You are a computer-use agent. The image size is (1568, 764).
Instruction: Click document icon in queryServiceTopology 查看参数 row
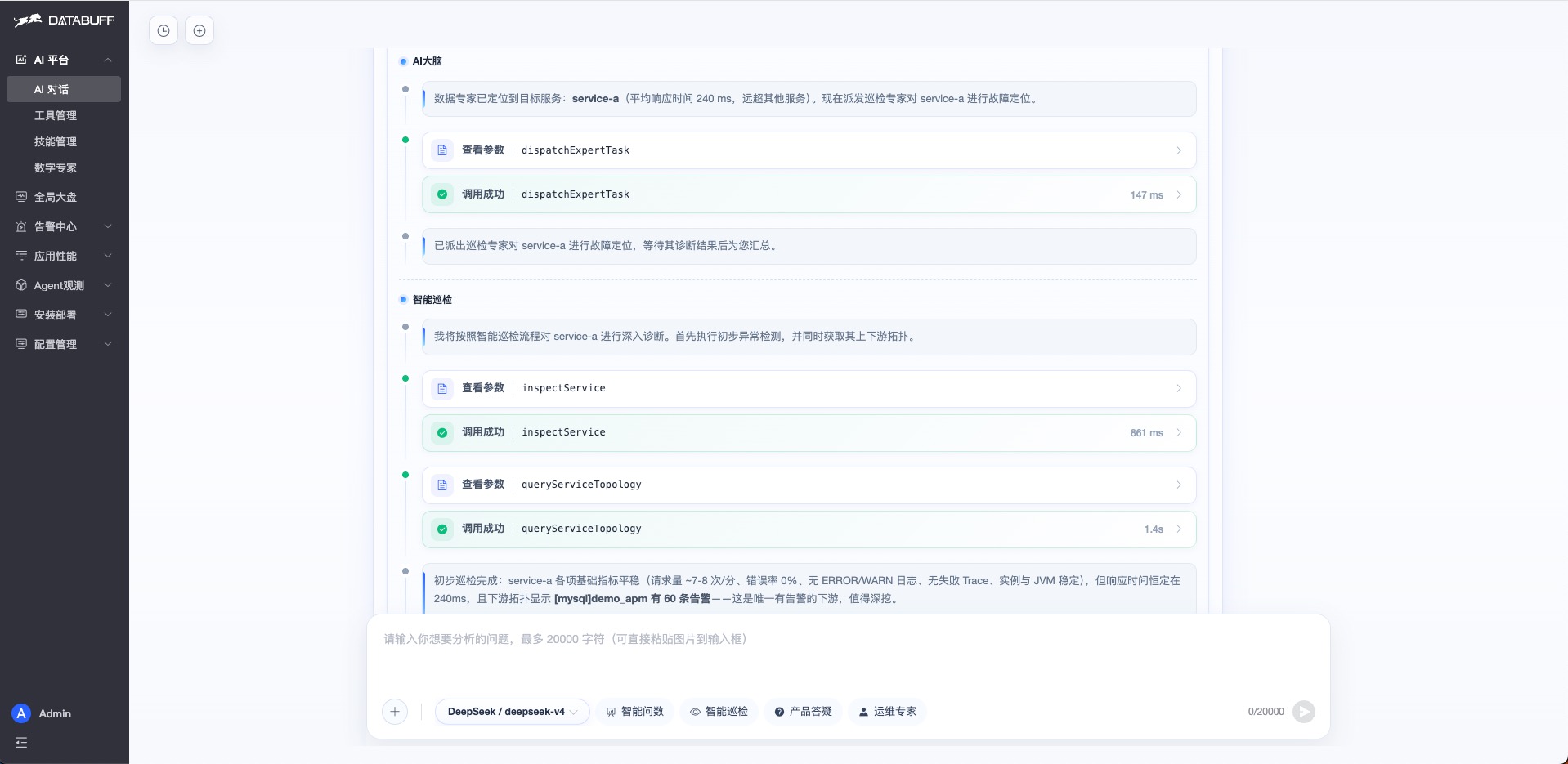[442, 485]
